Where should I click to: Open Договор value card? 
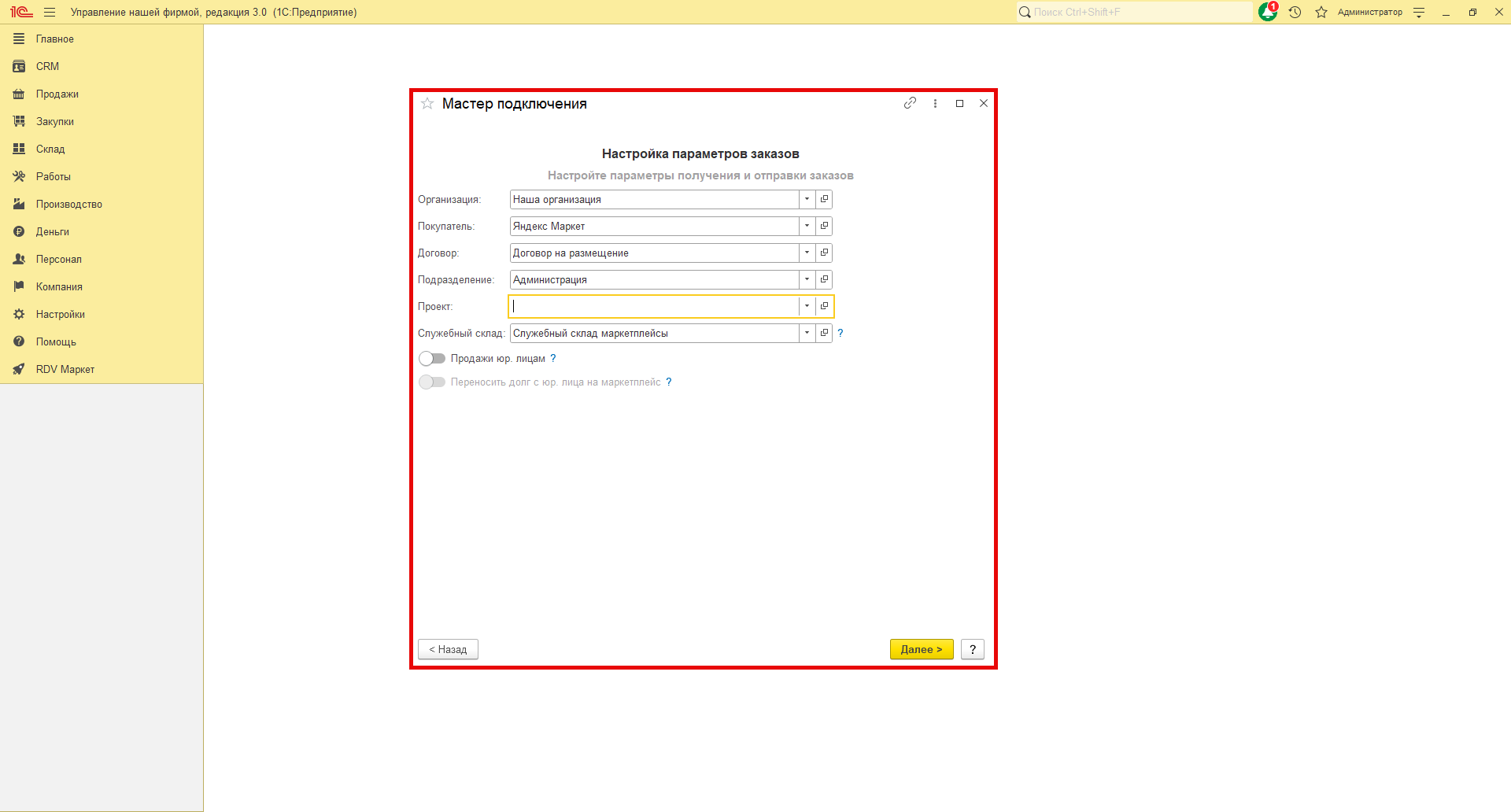[x=824, y=253]
